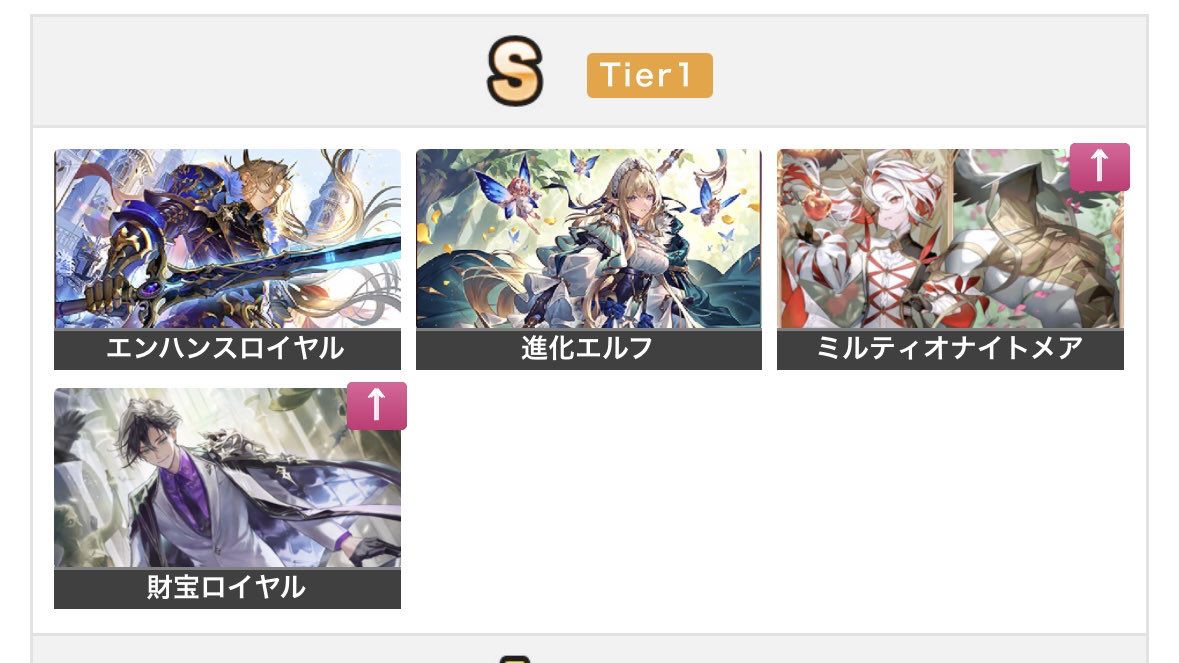This screenshot has height=663, width=1179.
Task: Click the gray S tier header bar
Action: coord(590,71)
